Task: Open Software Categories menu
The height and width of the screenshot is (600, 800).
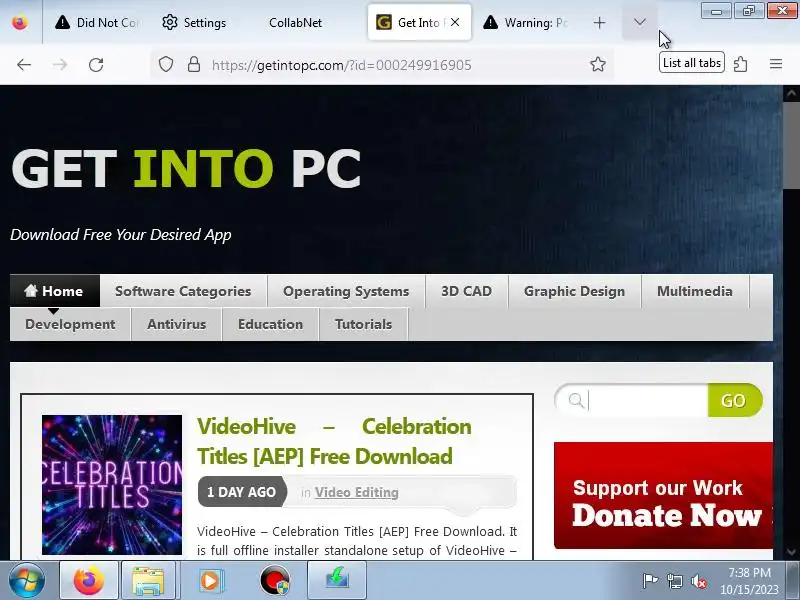Action: [183, 291]
